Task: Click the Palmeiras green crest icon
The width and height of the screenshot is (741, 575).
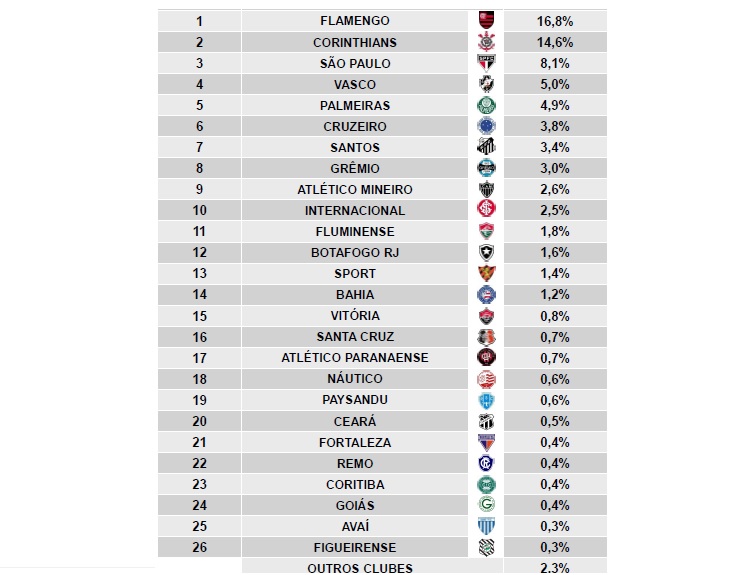Action: pos(487,105)
